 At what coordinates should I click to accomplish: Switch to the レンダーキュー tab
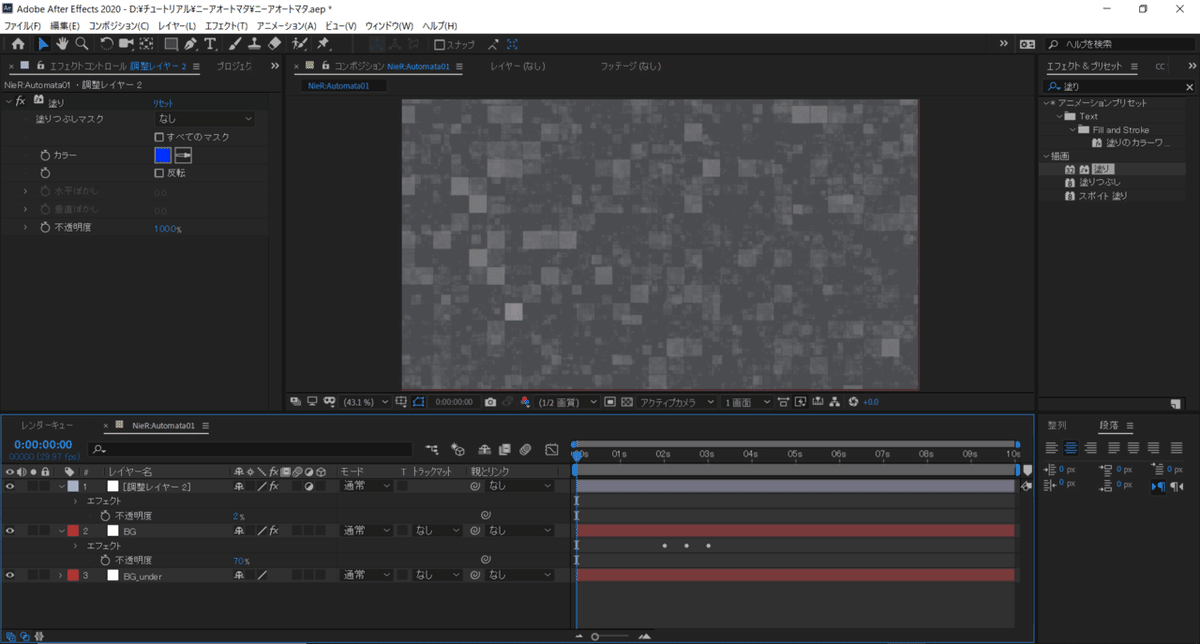click(47, 425)
